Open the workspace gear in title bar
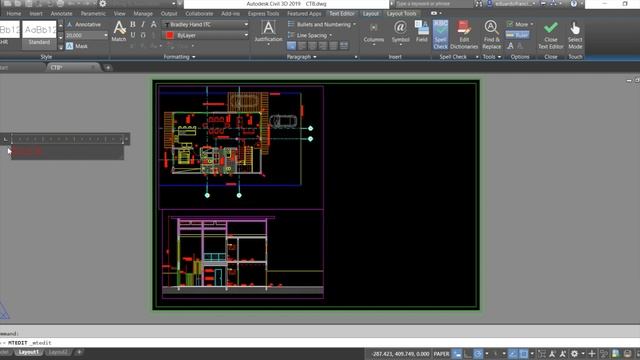Image resolution: width=640 pixels, height=360 pixels. coord(102,4)
